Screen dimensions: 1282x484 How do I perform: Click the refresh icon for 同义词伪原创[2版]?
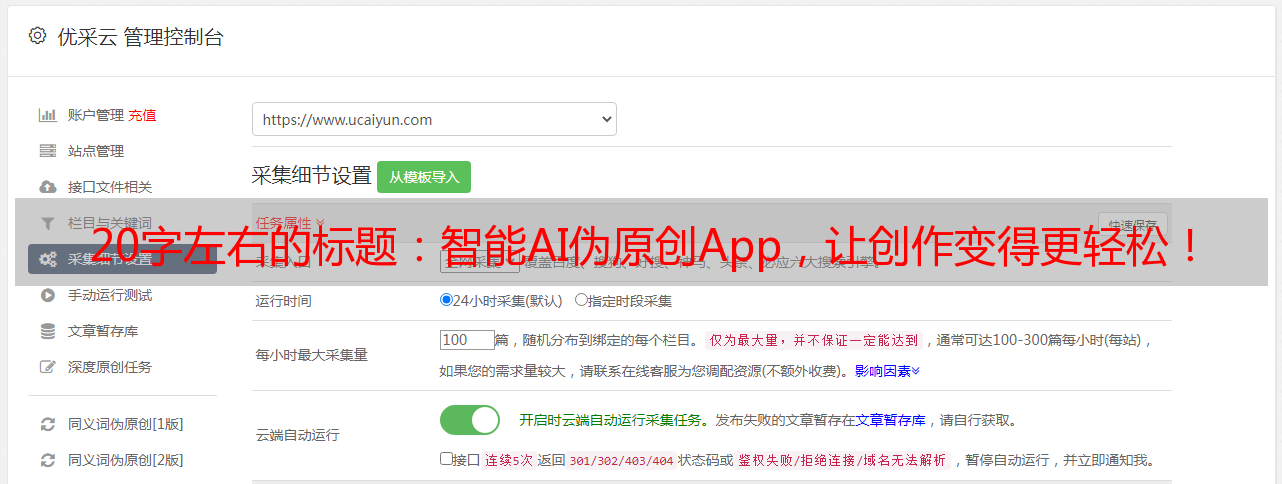[47, 460]
